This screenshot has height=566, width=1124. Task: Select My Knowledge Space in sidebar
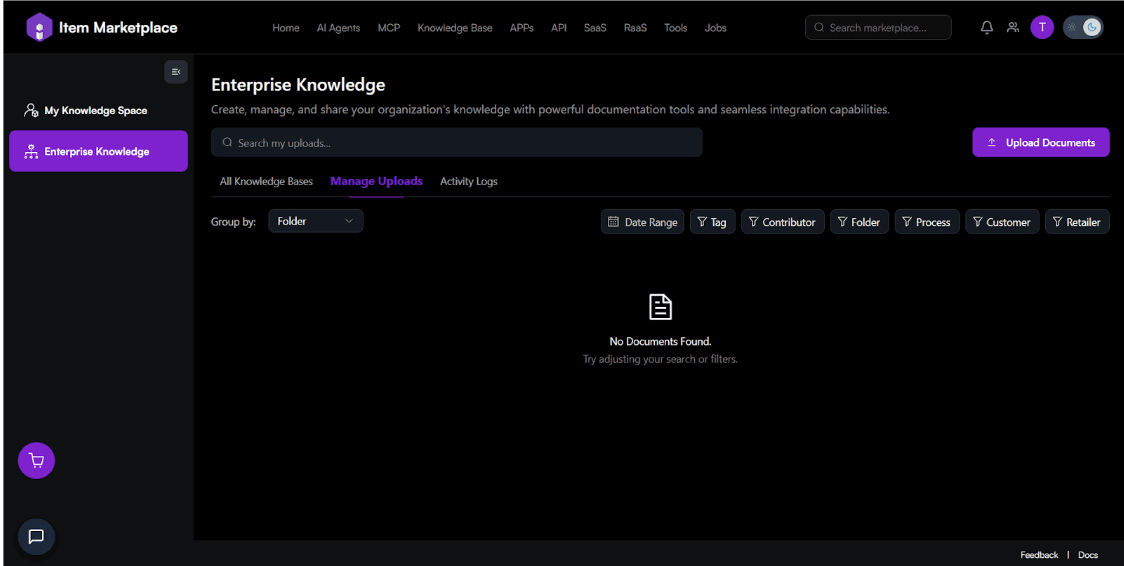point(98,111)
